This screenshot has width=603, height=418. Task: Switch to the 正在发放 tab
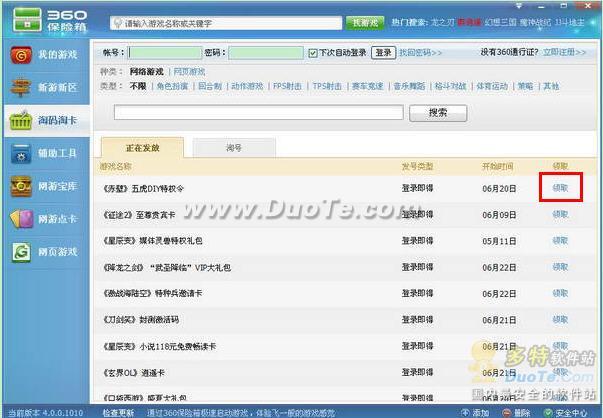click(x=142, y=148)
